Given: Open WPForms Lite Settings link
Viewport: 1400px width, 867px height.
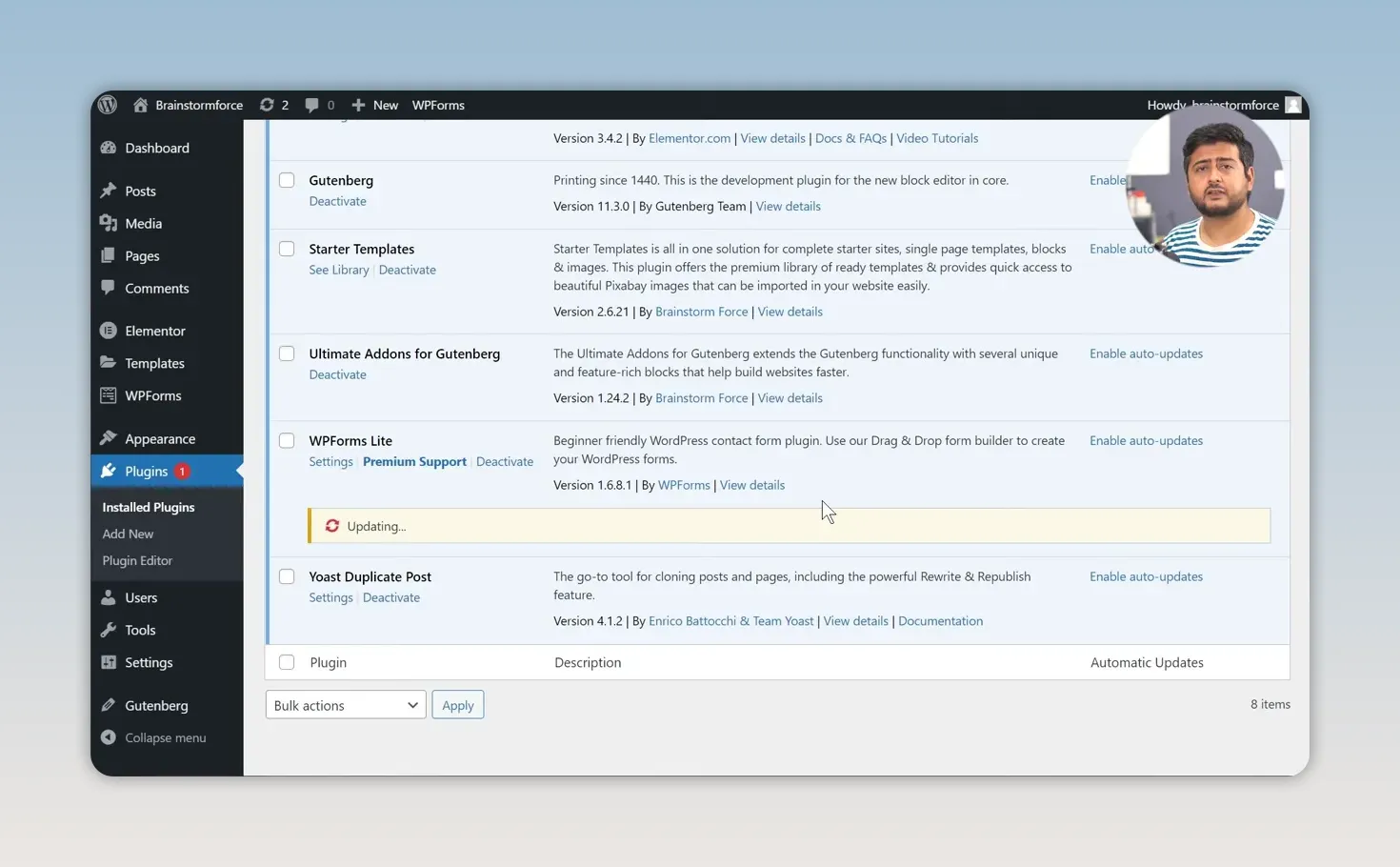Looking at the screenshot, I should pyautogui.click(x=330, y=461).
